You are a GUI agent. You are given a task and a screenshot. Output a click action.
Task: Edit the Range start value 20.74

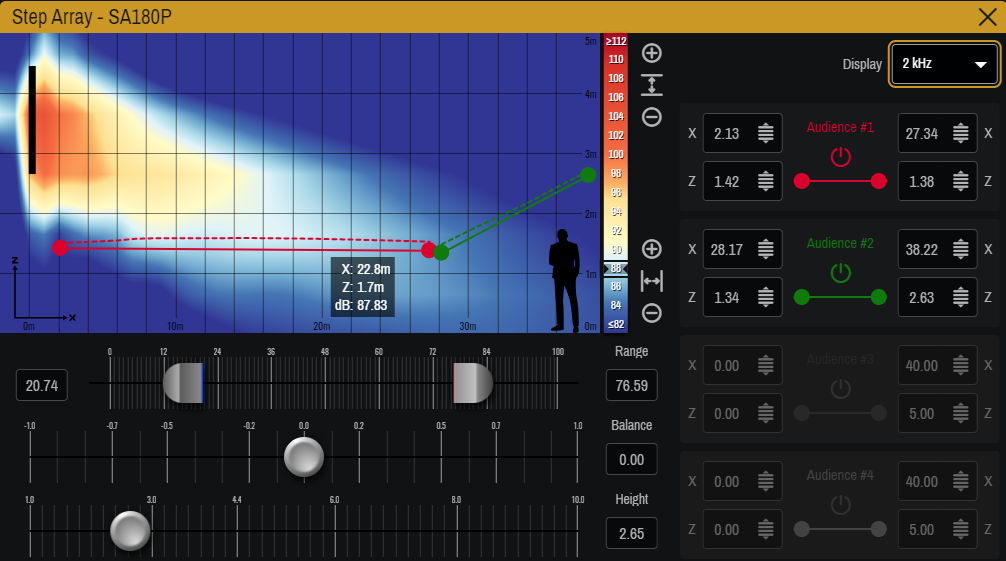42,385
